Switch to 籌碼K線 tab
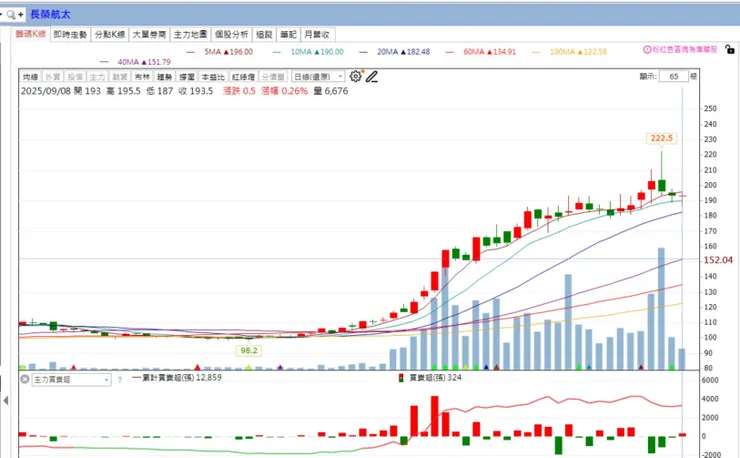 coord(31,34)
